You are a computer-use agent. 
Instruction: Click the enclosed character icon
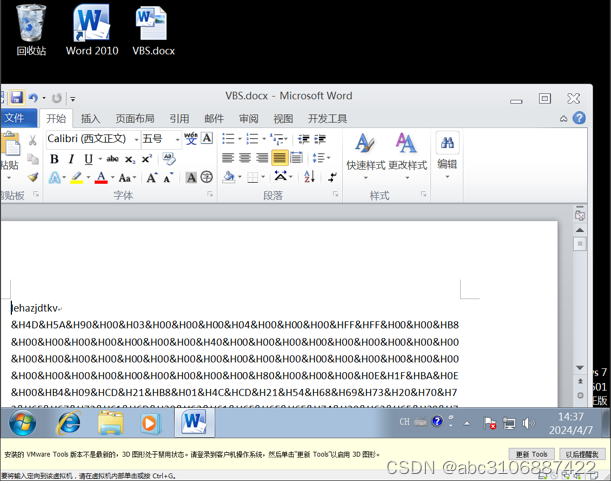point(207,177)
